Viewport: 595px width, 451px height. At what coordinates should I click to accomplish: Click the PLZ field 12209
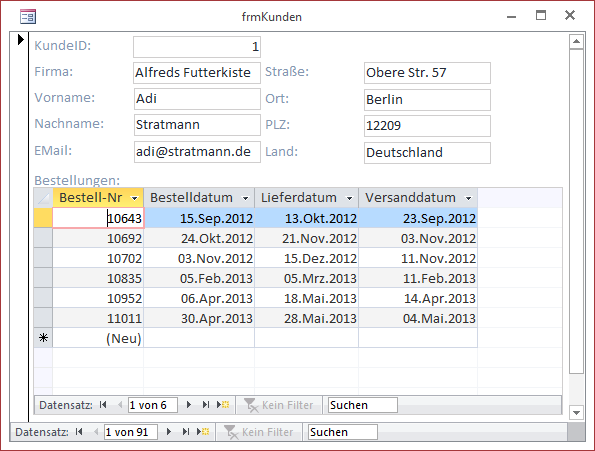(427, 126)
